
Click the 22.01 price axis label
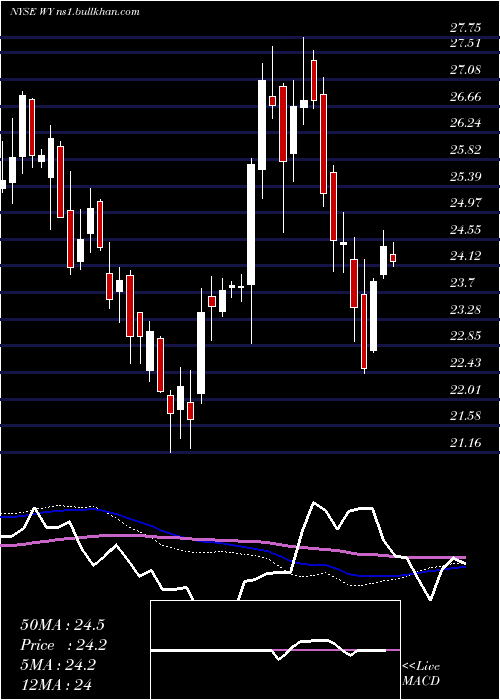[465, 389]
